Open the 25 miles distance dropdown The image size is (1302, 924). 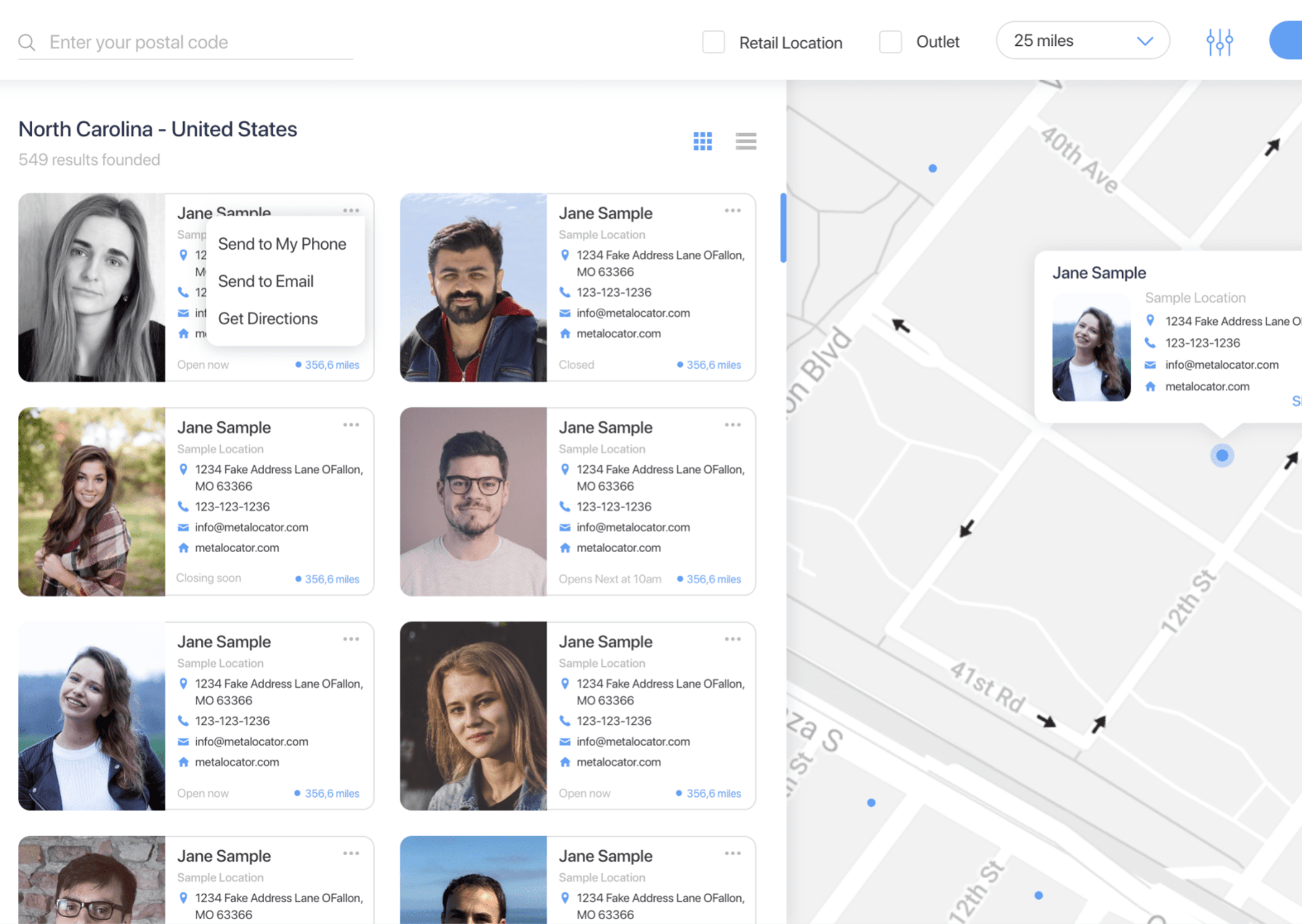click(1083, 41)
